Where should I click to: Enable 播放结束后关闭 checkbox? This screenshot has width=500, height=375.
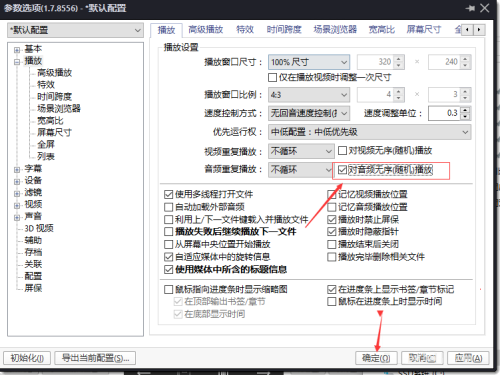tap(332, 244)
